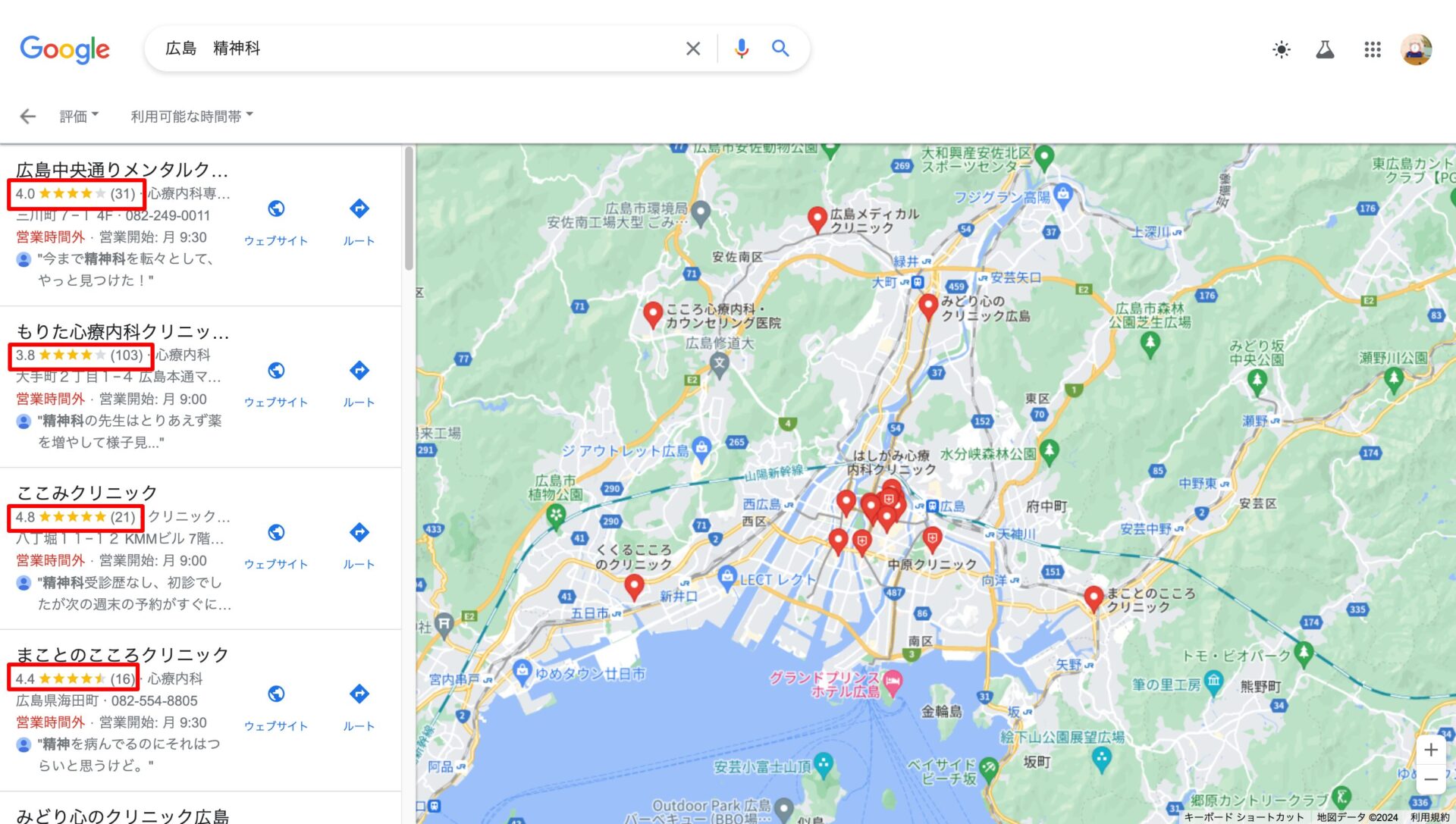1456x824 pixels.
Task: Get route icon for ここみクリニック
Action: (359, 532)
